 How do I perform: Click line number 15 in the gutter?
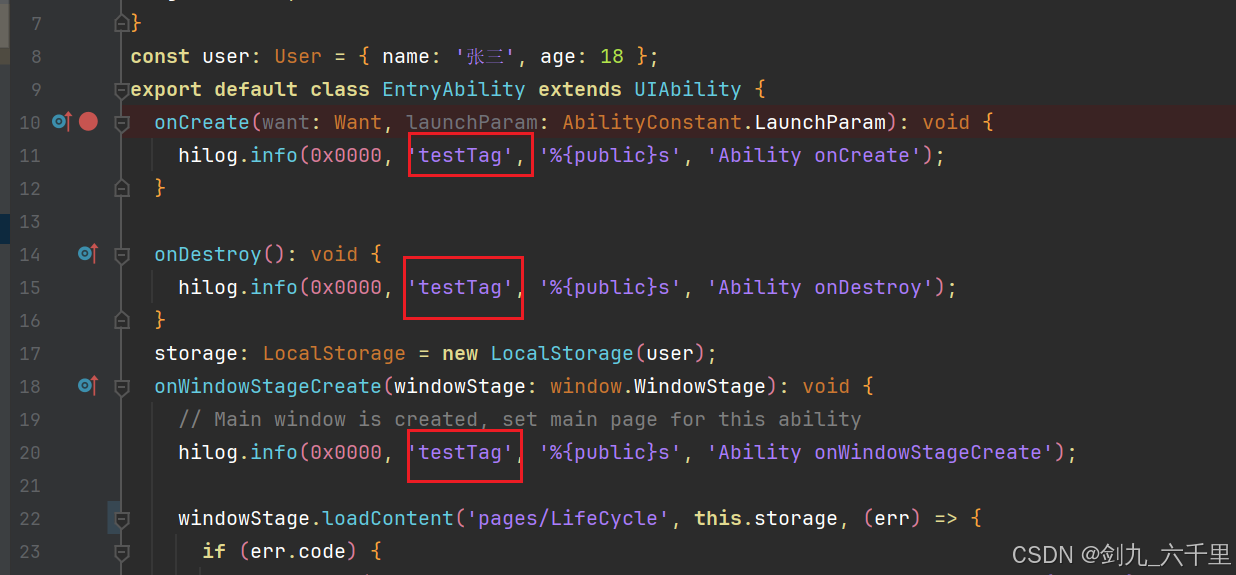click(30, 287)
